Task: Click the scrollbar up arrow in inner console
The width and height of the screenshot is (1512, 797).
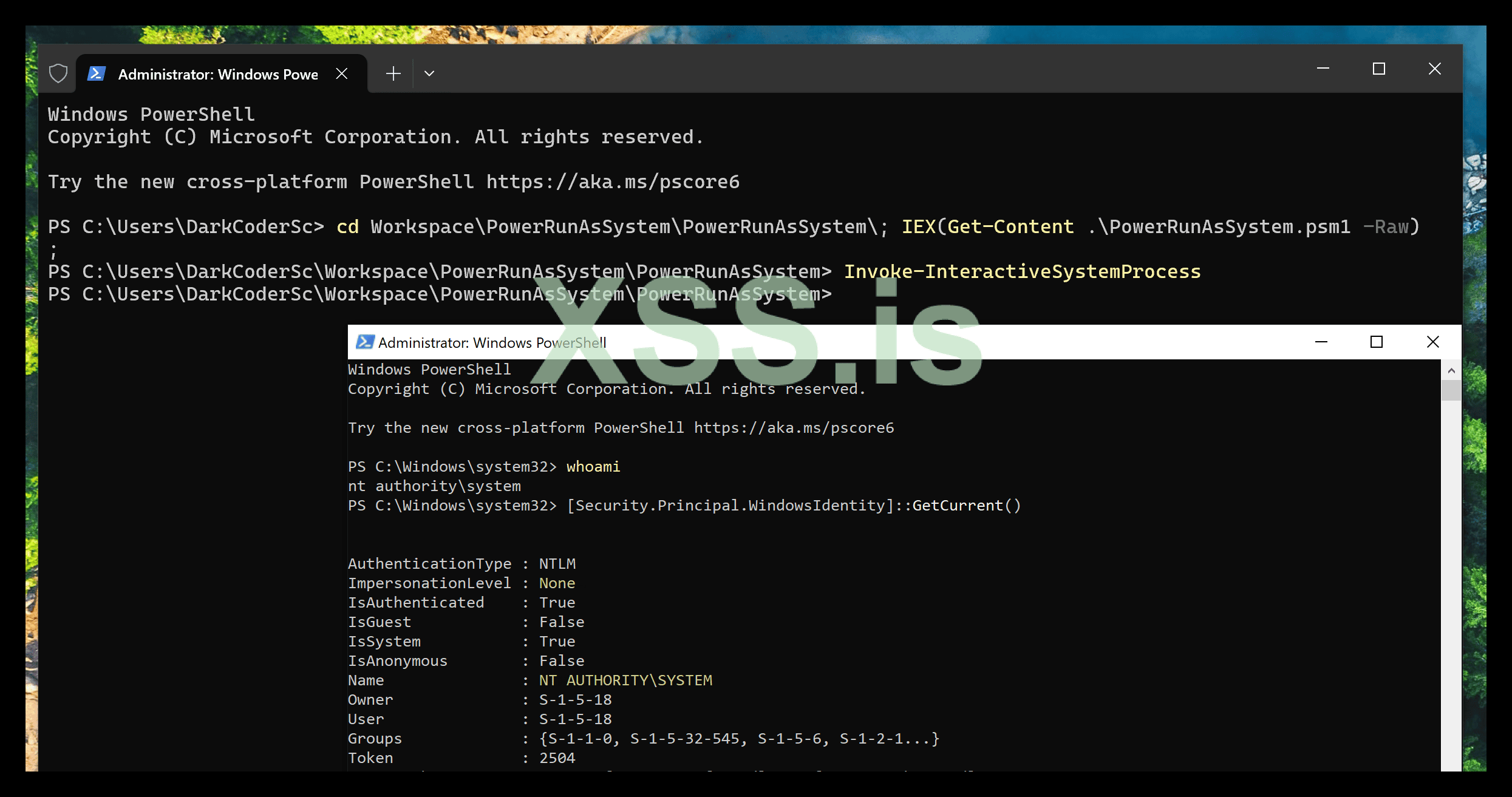Action: (1451, 370)
